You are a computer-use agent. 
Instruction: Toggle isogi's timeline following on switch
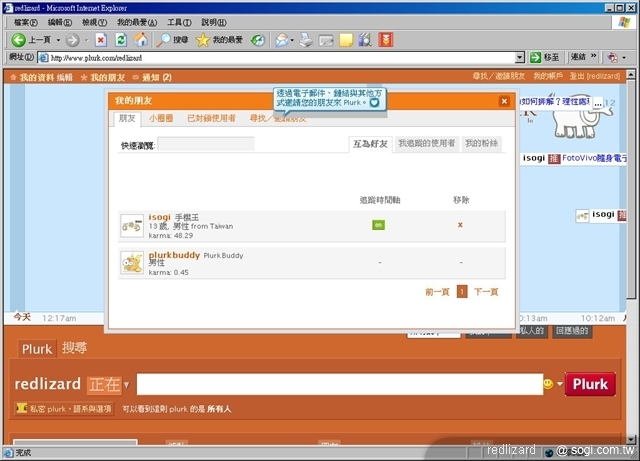click(378, 225)
